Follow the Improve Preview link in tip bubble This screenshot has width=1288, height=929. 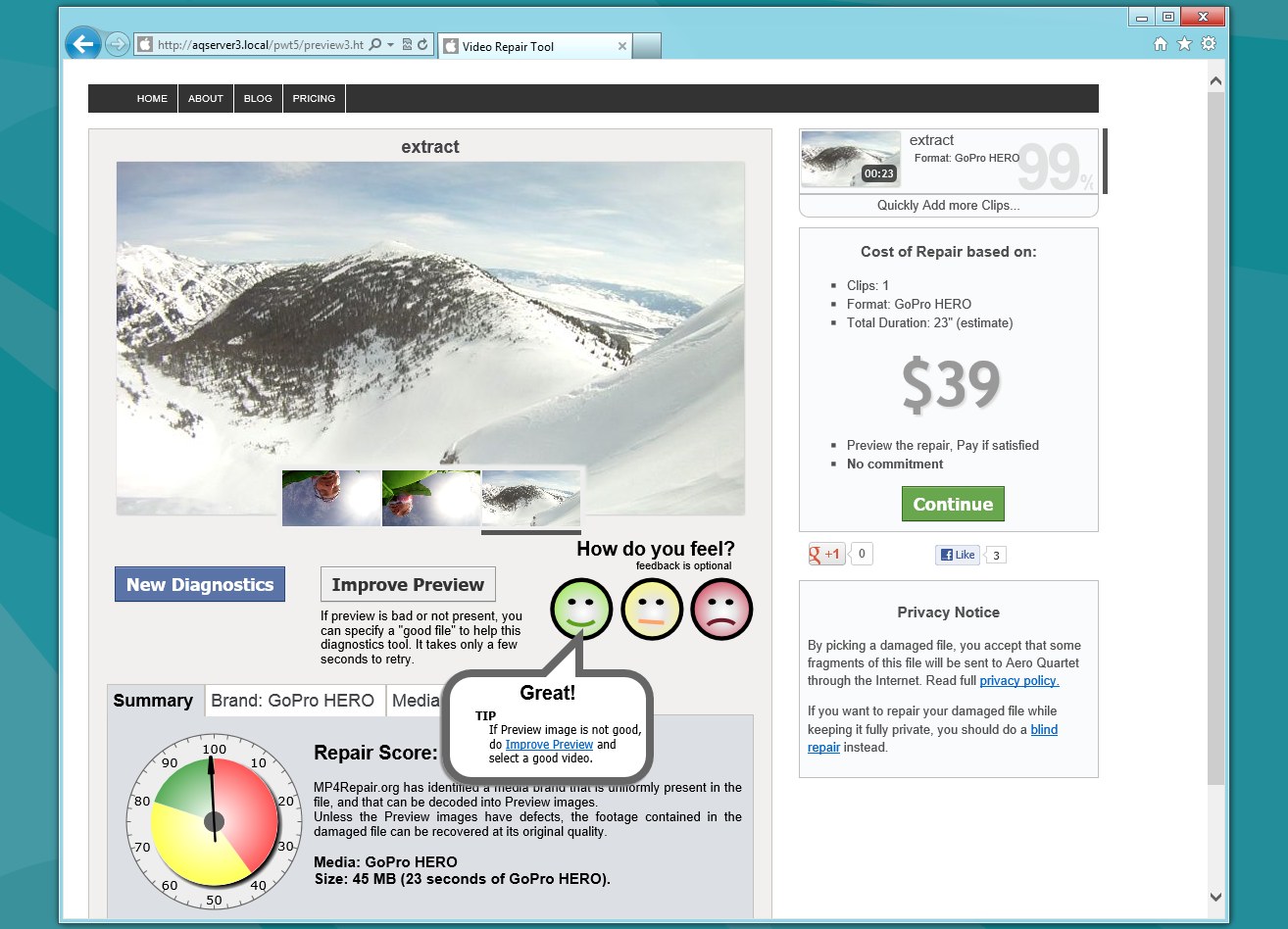coord(549,745)
